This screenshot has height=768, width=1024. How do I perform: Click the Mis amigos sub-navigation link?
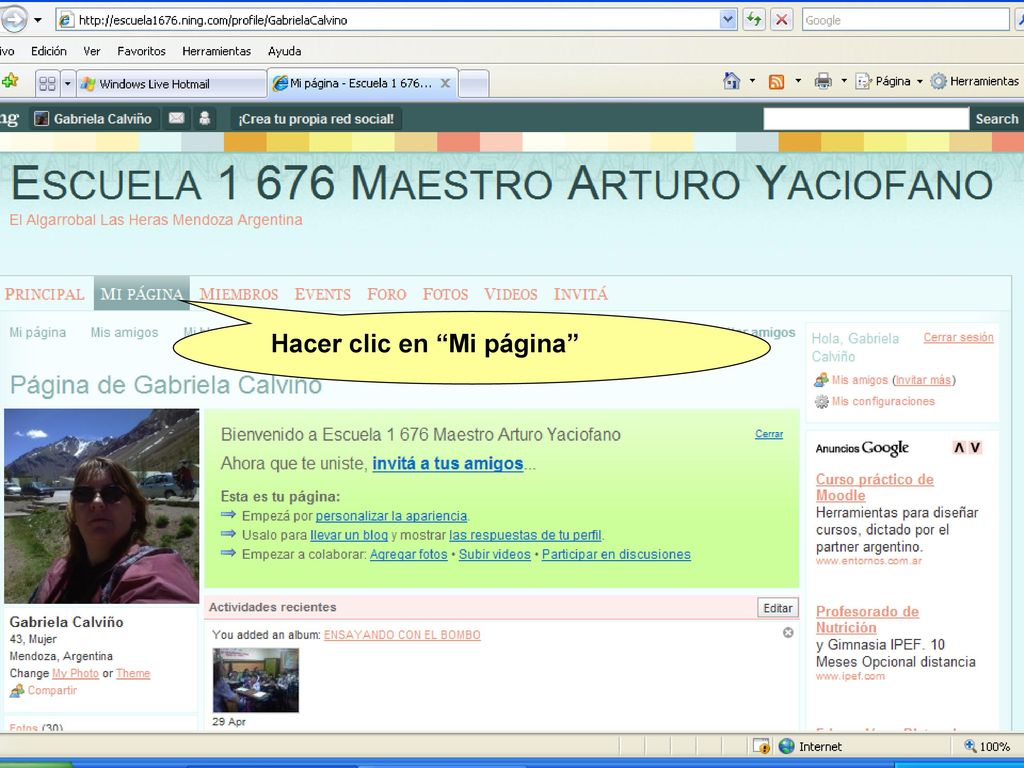pos(124,332)
